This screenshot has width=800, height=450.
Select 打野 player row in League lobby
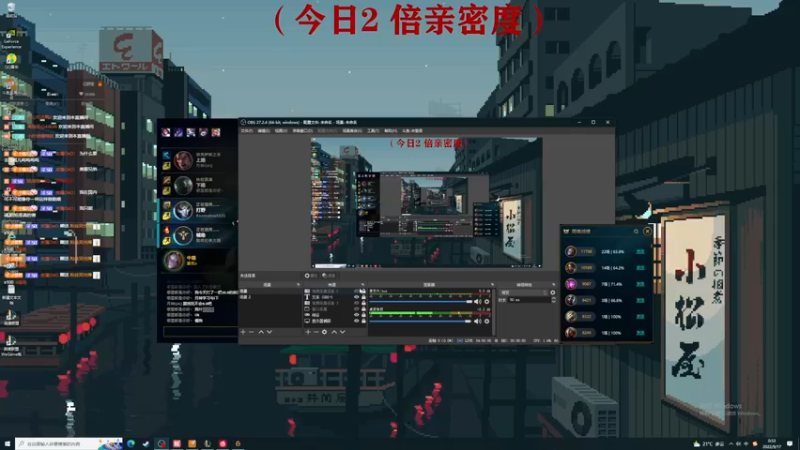click(x=197, y=210)
